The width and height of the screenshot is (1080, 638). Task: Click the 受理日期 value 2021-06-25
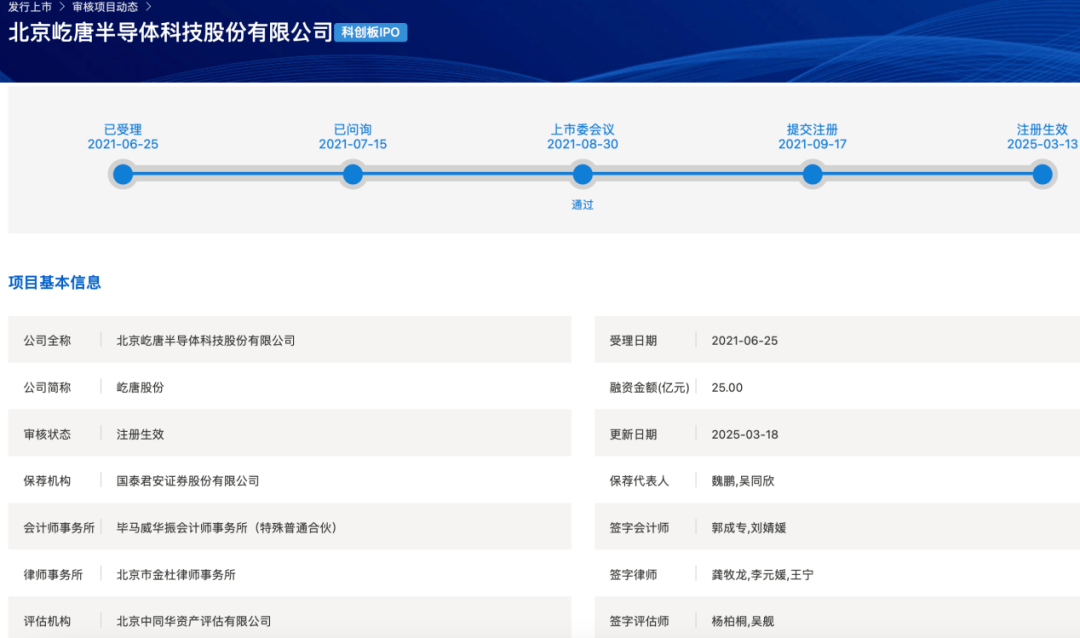(745, 340)
